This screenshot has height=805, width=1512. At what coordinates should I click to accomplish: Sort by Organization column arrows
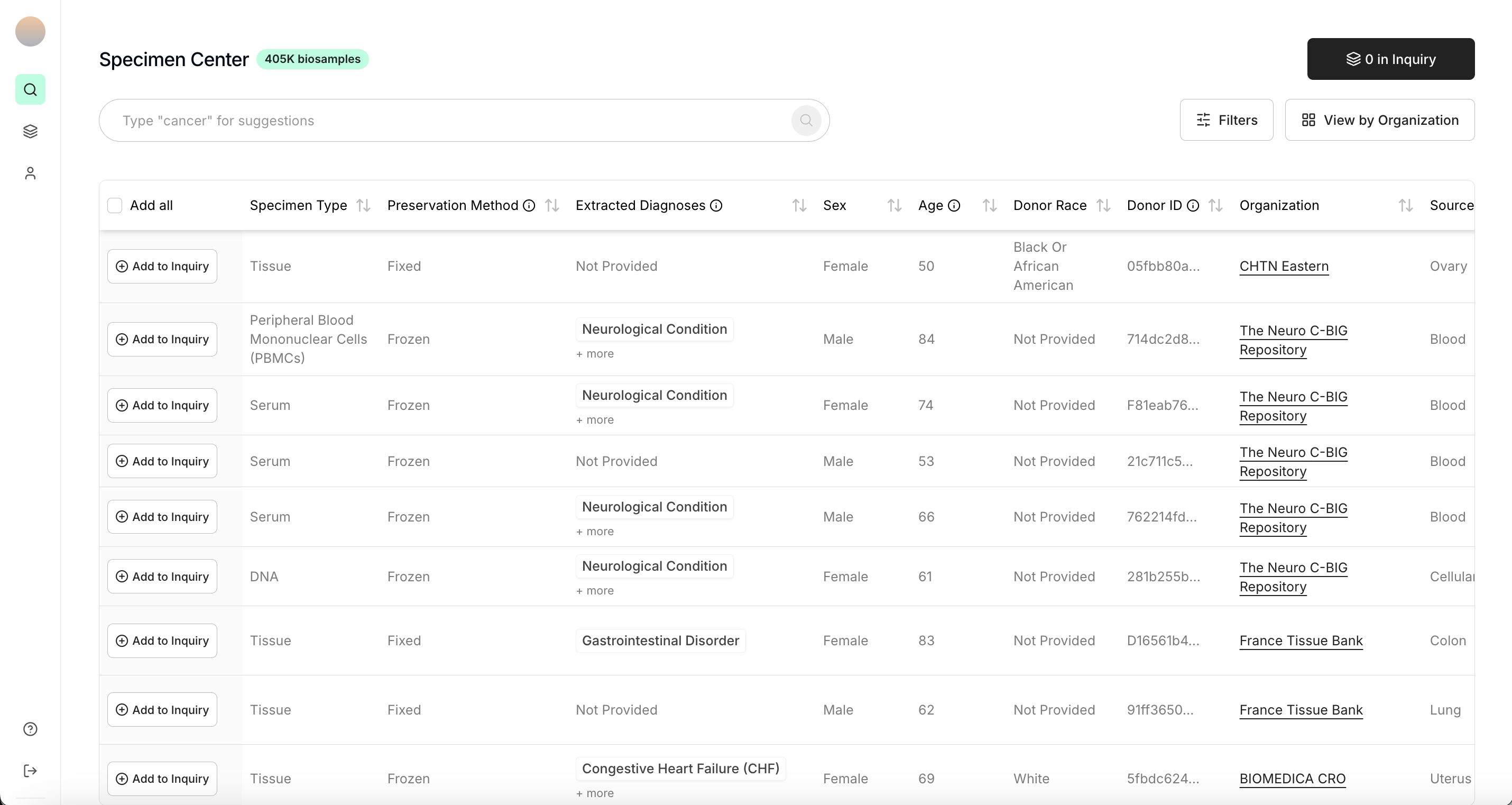click(x=1405, y=206)
